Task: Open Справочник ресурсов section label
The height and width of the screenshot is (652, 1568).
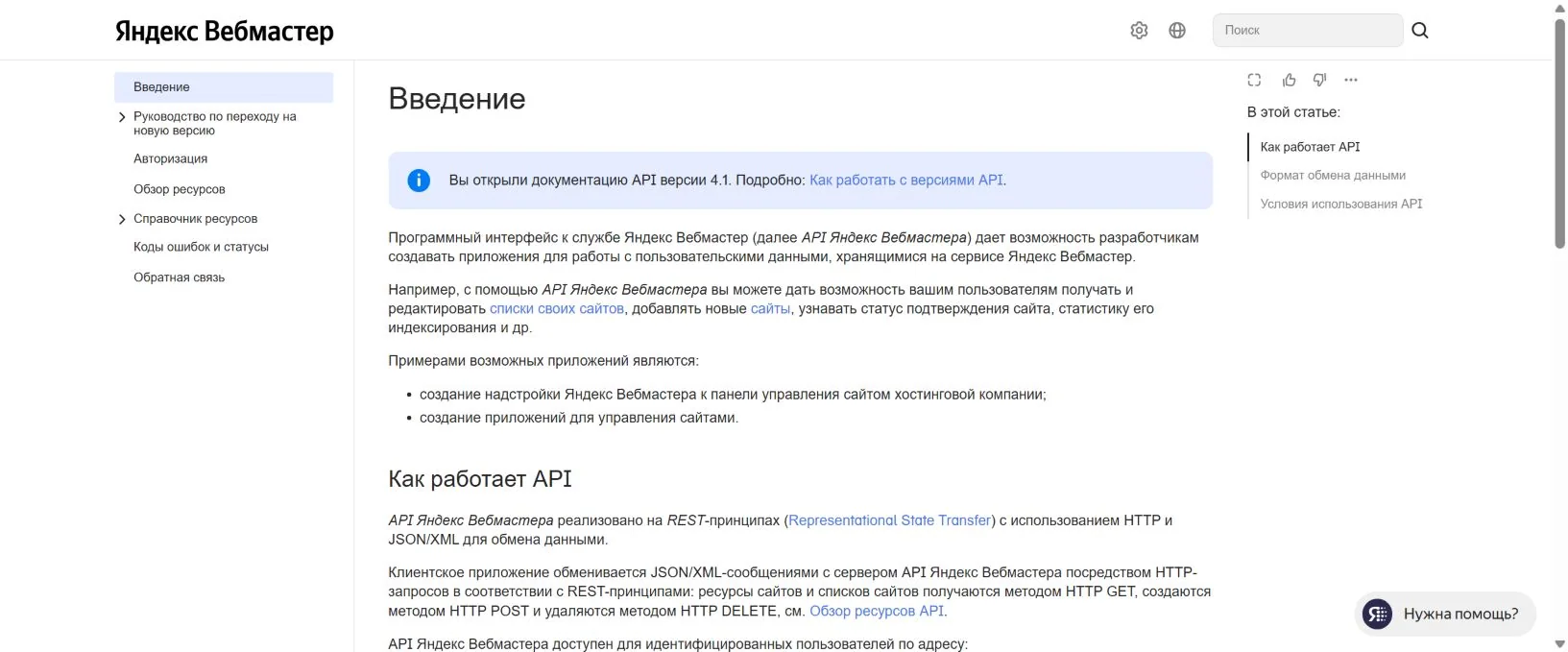Action: (195, 219)
